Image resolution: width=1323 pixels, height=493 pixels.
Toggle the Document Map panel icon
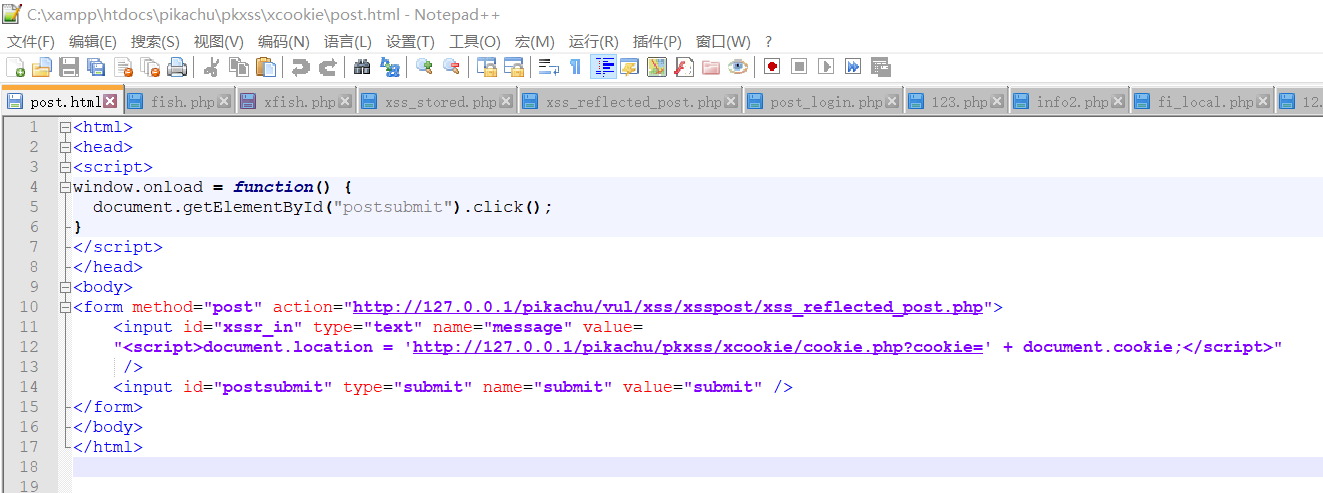pos(656,67)
